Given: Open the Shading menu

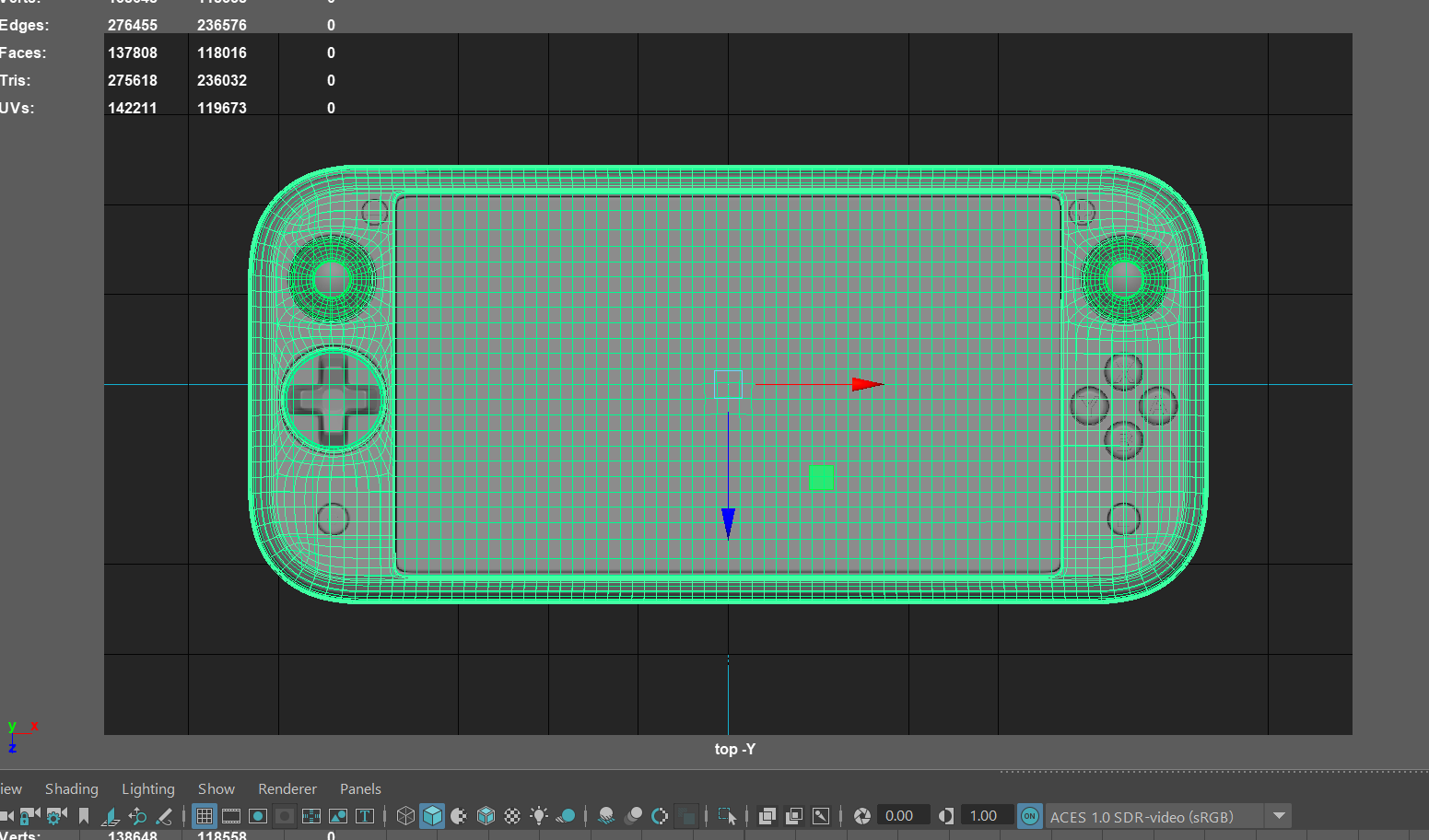Looking at the screenshot, I should 71,788.
